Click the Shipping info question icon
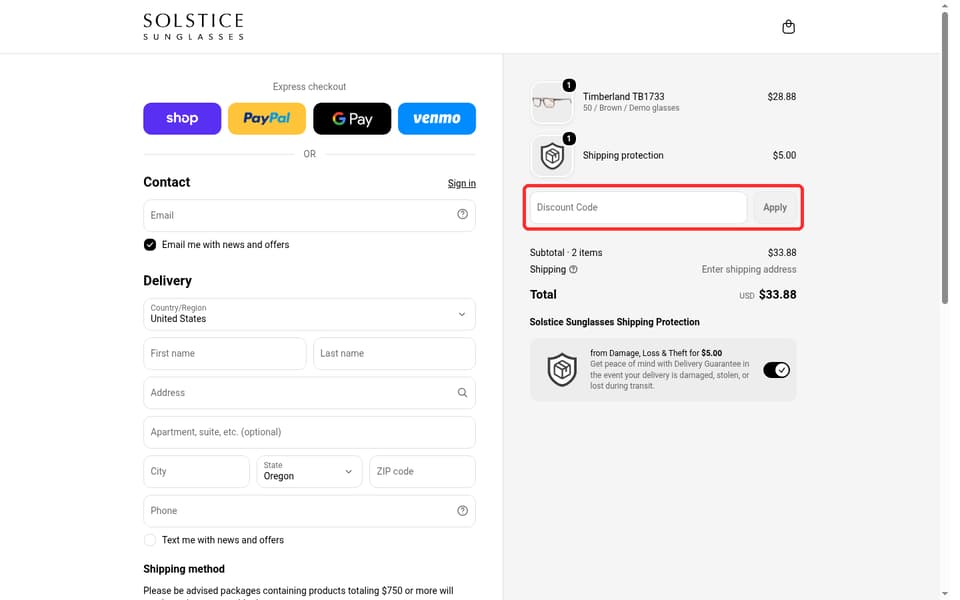Viewport: 960px width, 600px height. click(x=573, y=269)
